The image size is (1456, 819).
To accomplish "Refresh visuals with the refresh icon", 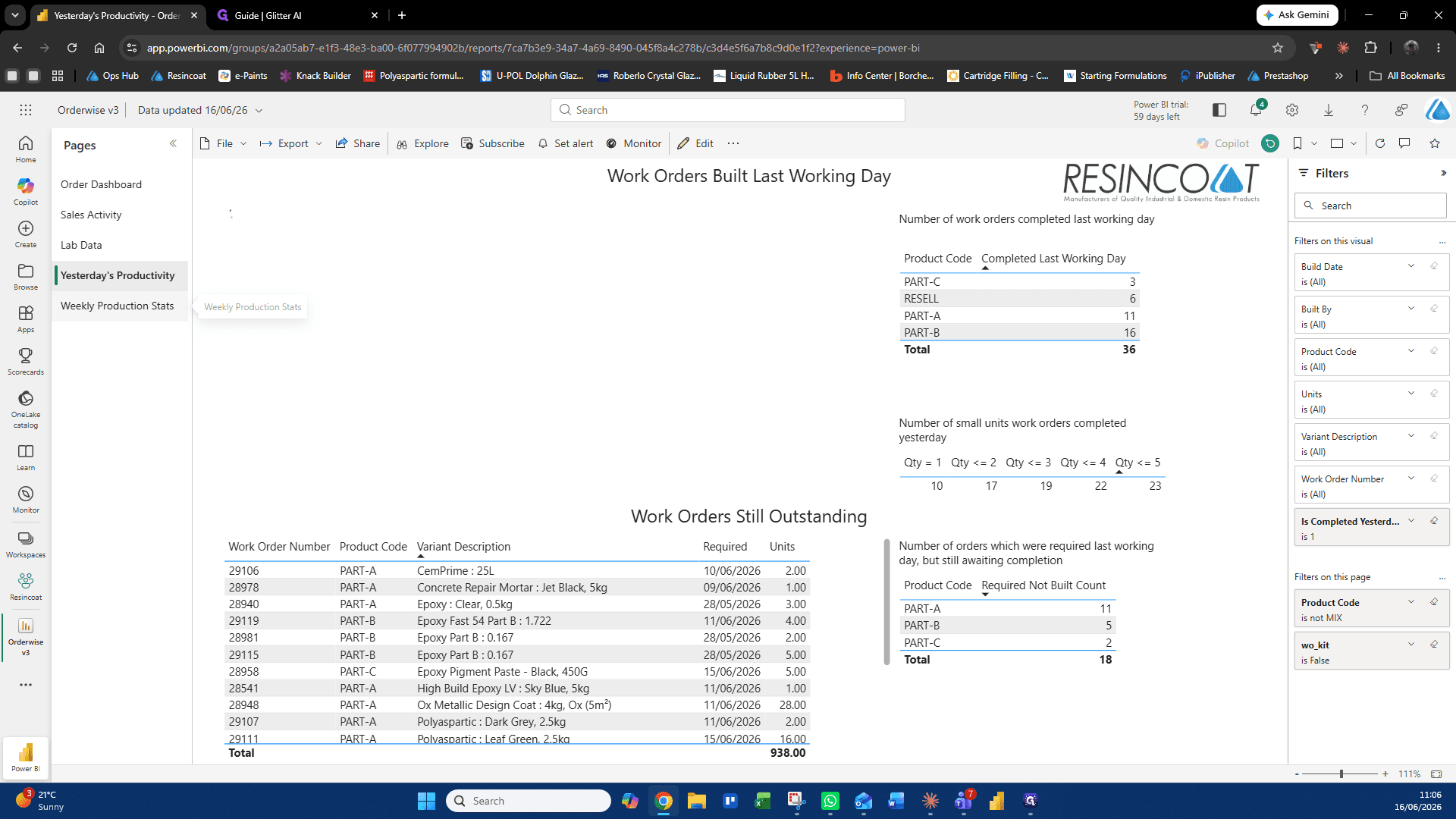I will (1380, 143).
